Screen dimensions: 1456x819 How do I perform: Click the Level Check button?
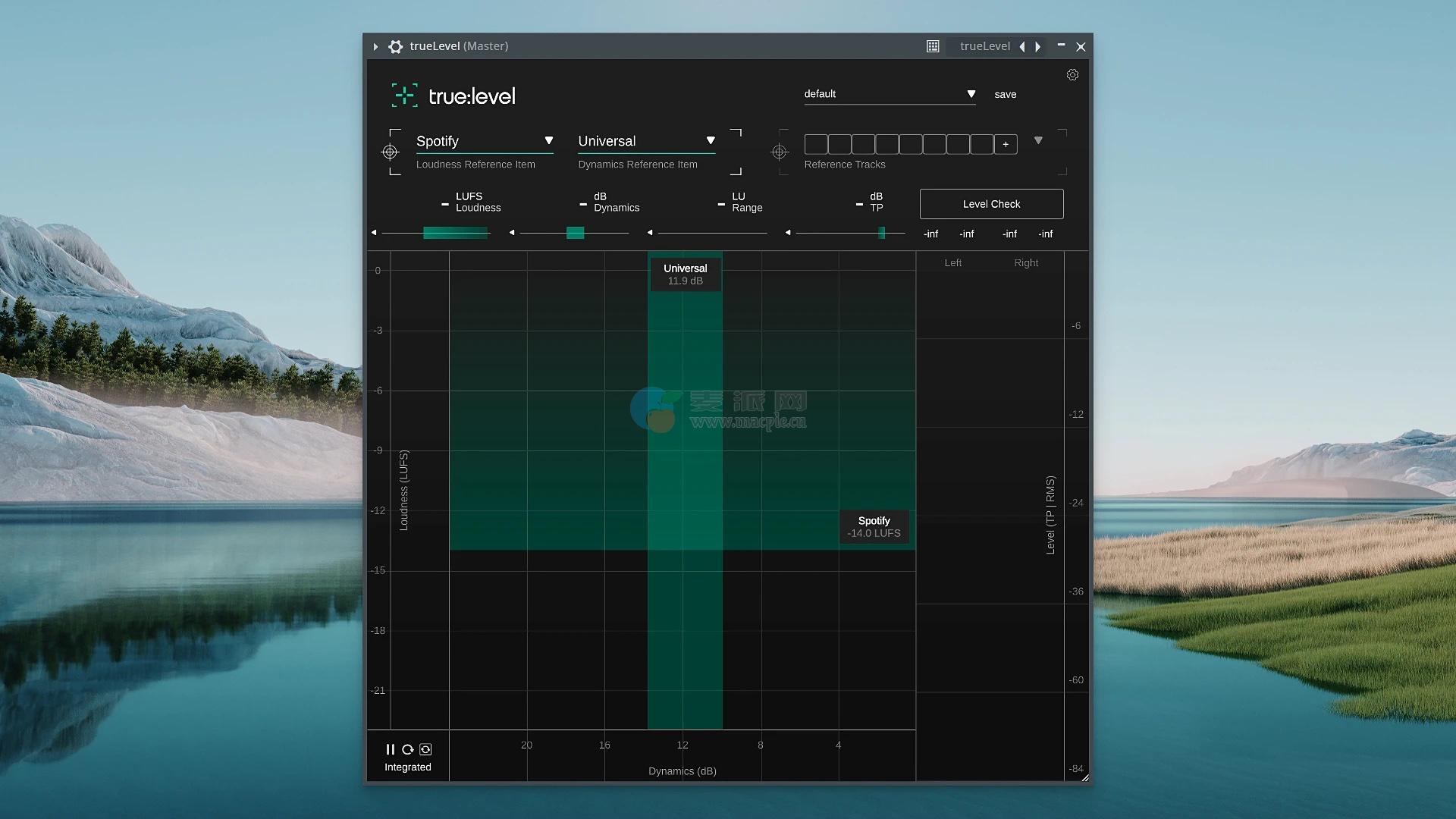click(x=991, y=204)
